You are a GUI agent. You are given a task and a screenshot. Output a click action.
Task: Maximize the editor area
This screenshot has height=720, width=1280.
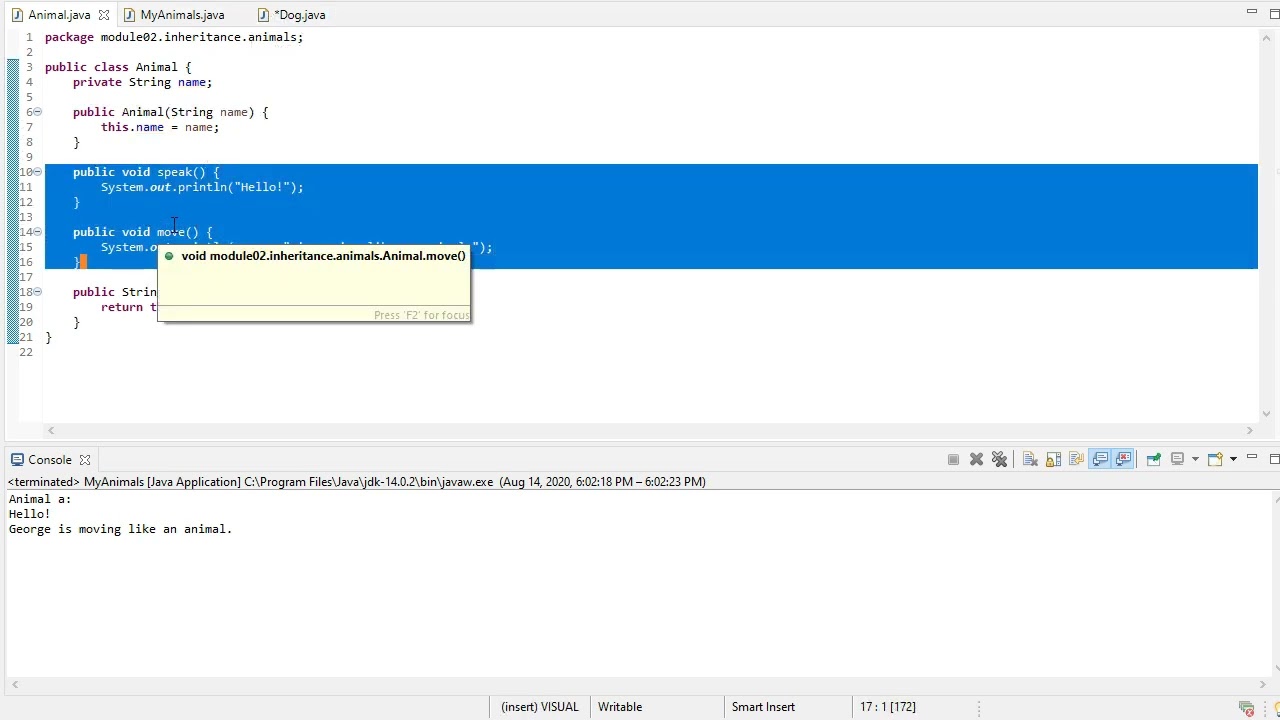pyautogui.click(x=1274, y=12)
